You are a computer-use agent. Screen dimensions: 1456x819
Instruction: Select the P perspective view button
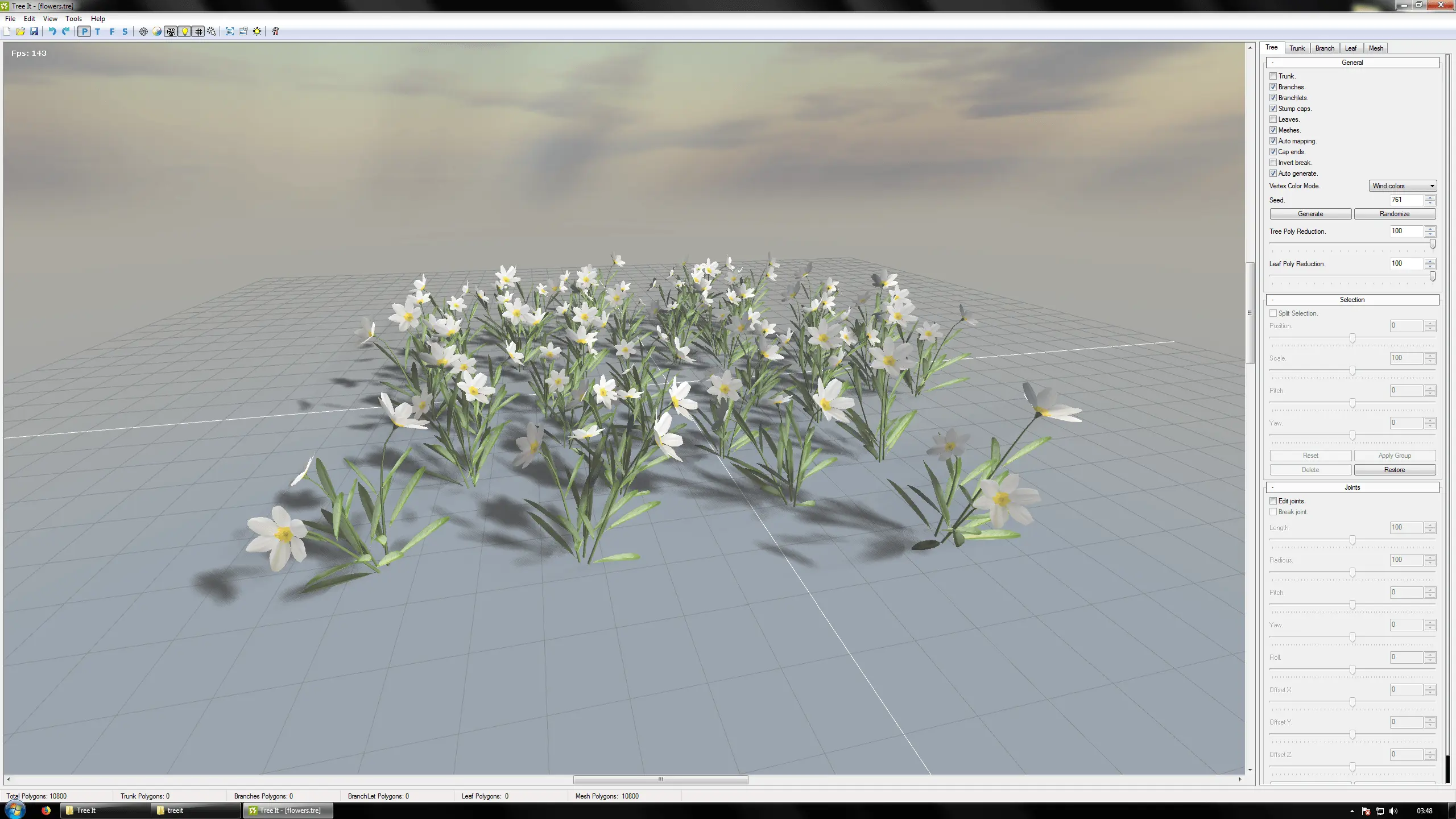(x=84, y=31)
